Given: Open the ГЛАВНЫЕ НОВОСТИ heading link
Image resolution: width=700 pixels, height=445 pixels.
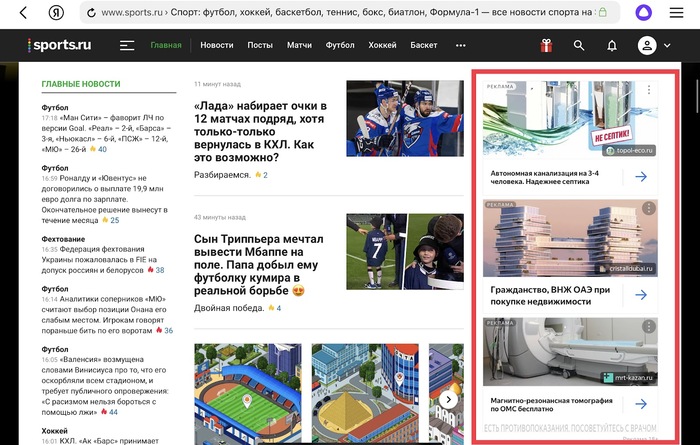Looking at the screenshot, I should click(81, 84).
